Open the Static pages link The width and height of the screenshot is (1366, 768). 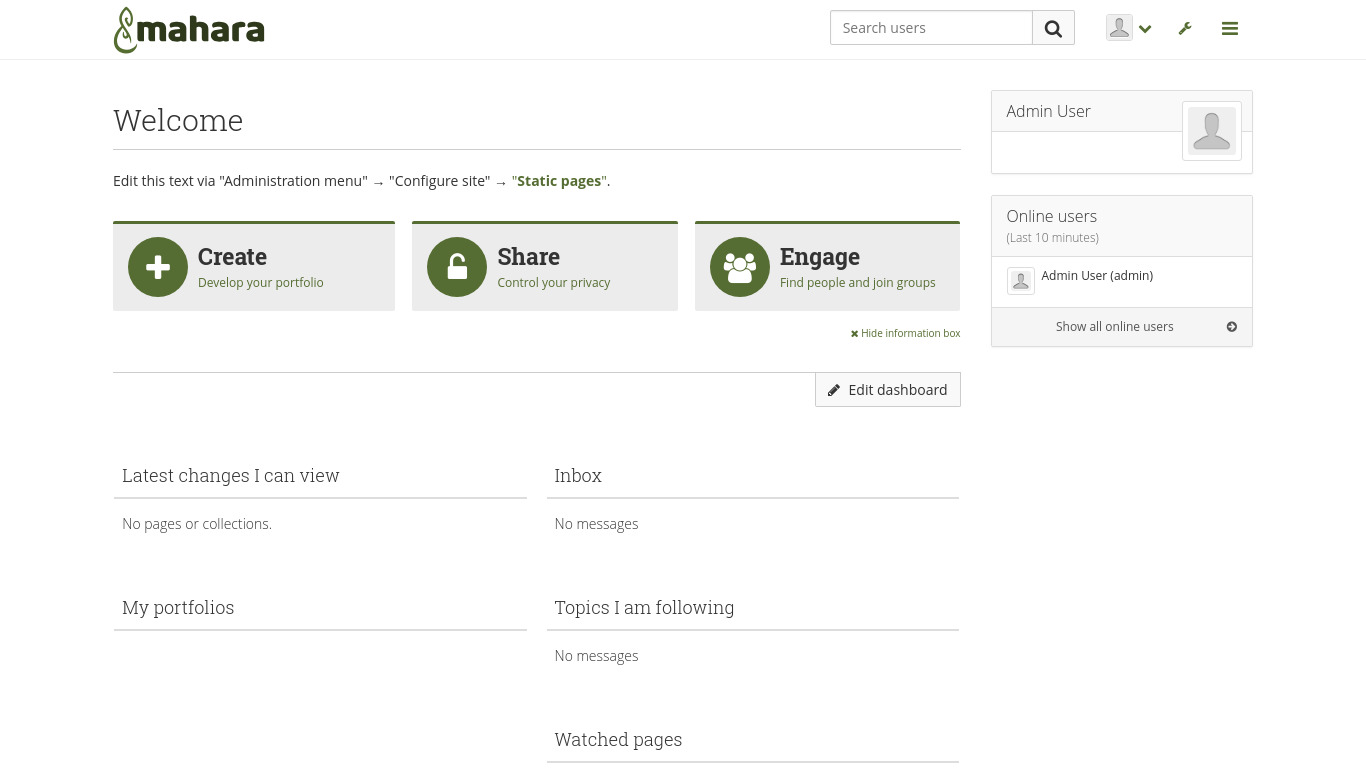[559, 181]
